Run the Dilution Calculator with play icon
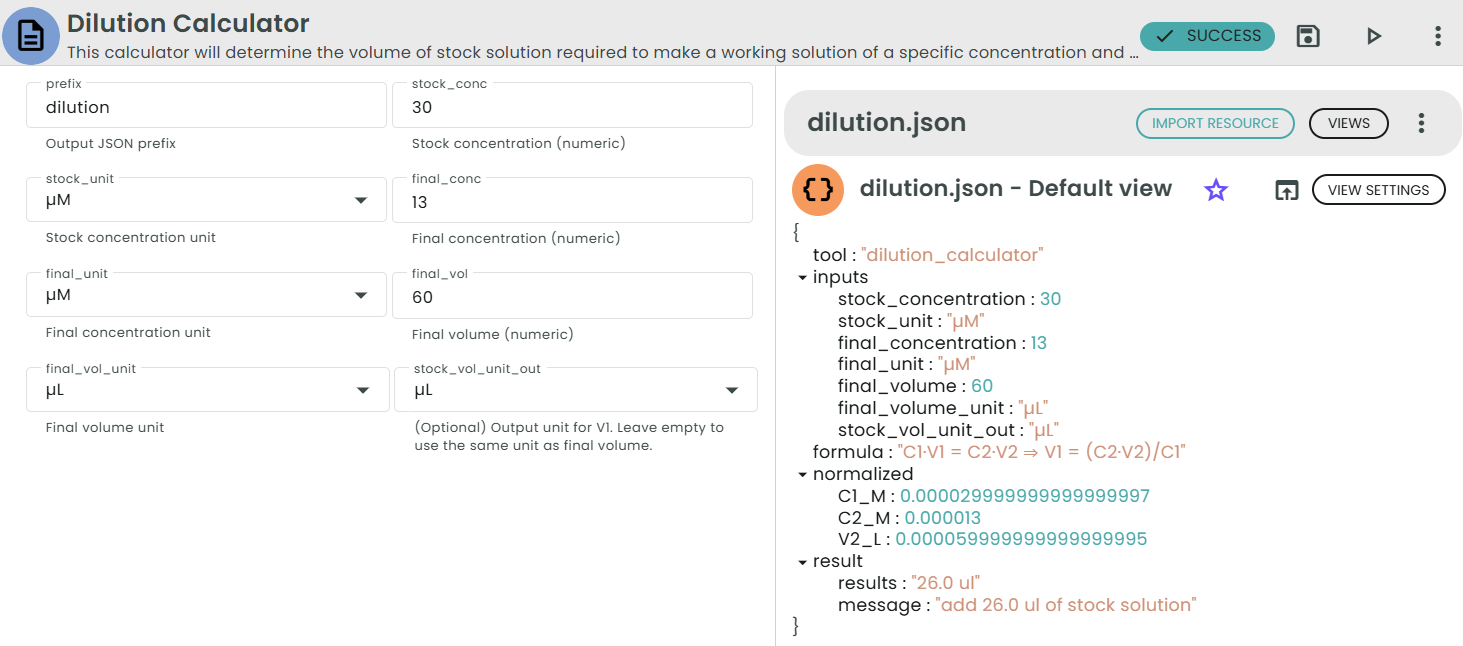Image resolution: width=1463 pixels, height=646 pixels. pos(1373,36)
